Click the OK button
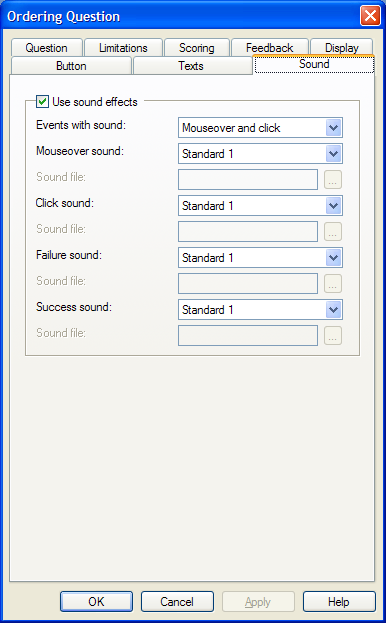This screenshot has width=386, height=623. [96, 602]
